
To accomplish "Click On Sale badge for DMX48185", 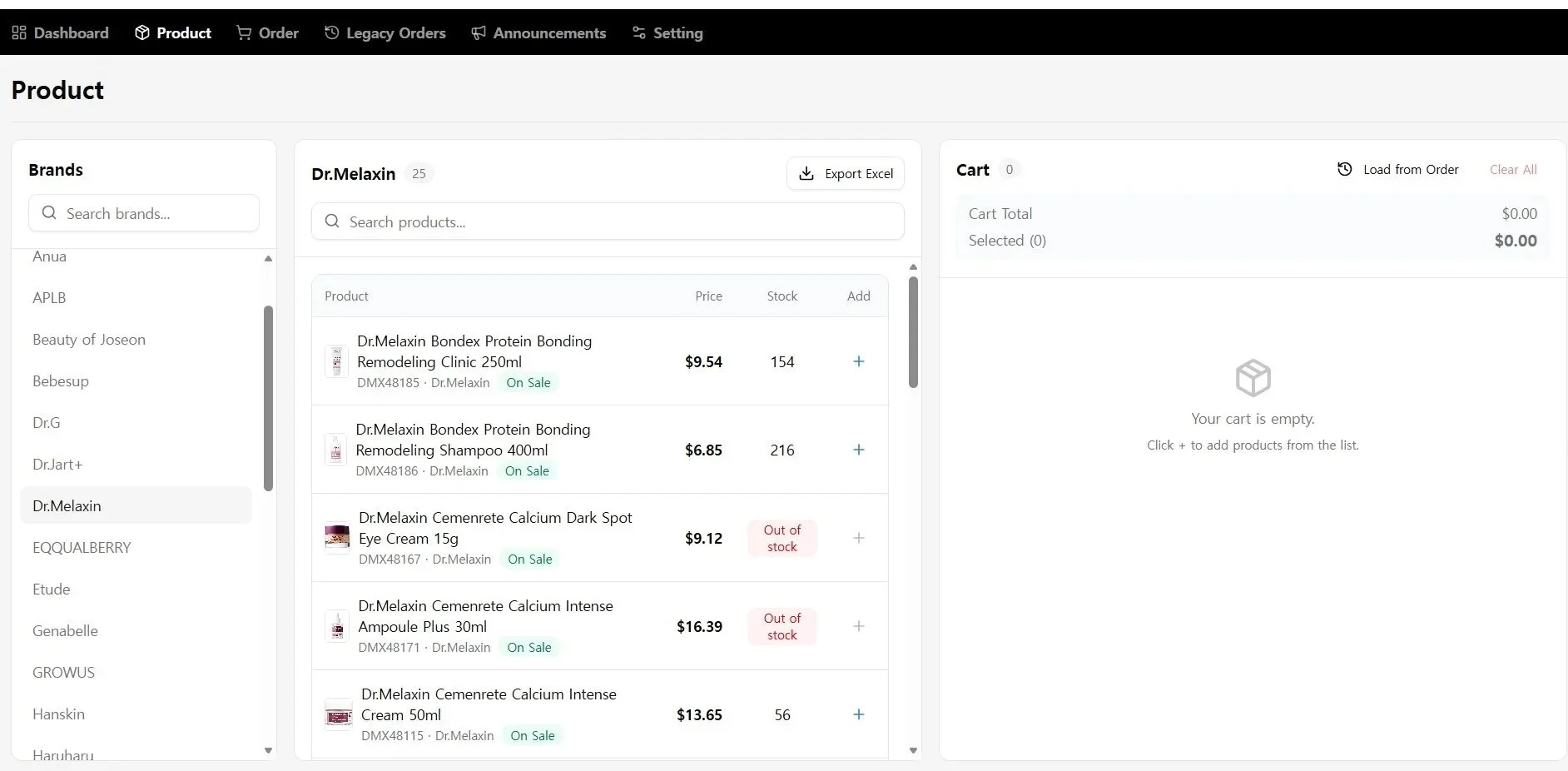I will [528, 382].
